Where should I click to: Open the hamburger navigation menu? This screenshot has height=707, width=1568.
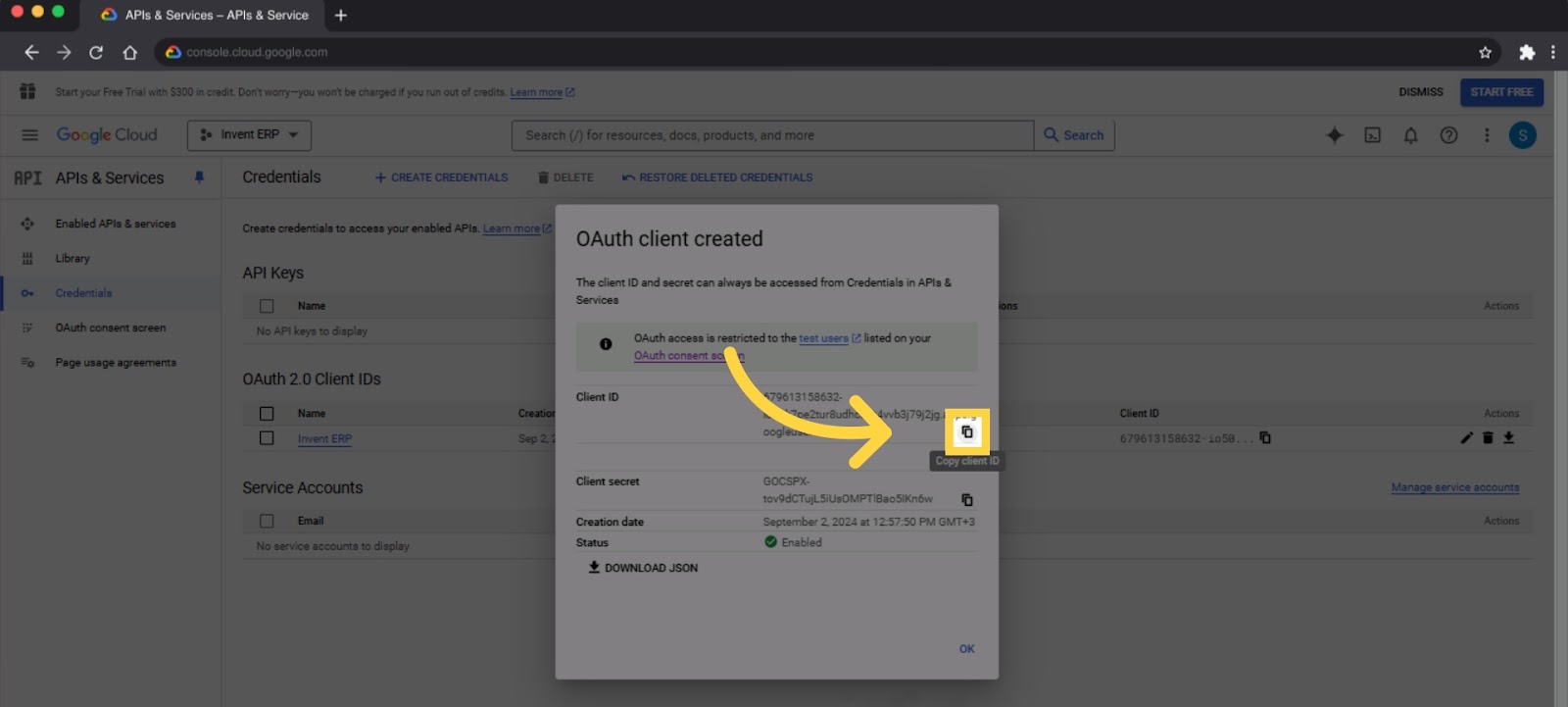point(29,135)
